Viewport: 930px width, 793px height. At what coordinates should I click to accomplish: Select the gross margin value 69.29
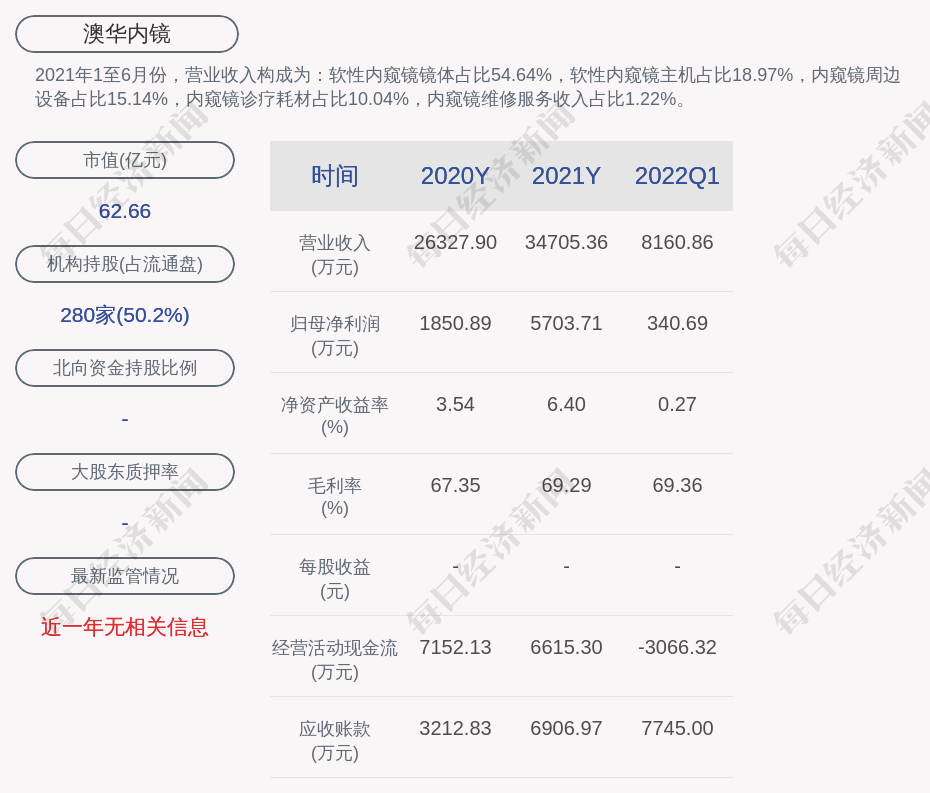(x=566, y=485)
